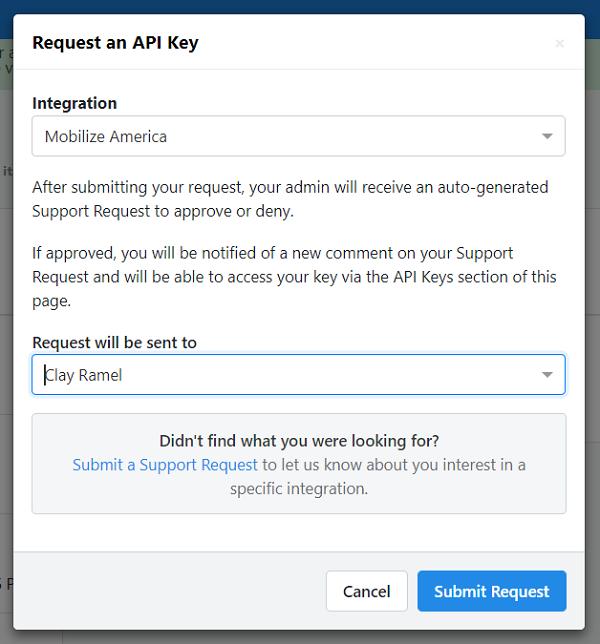Click the Didn't find what you were looking for heading
This screenshot has width=600, height=644.
[x=299, y=441]
